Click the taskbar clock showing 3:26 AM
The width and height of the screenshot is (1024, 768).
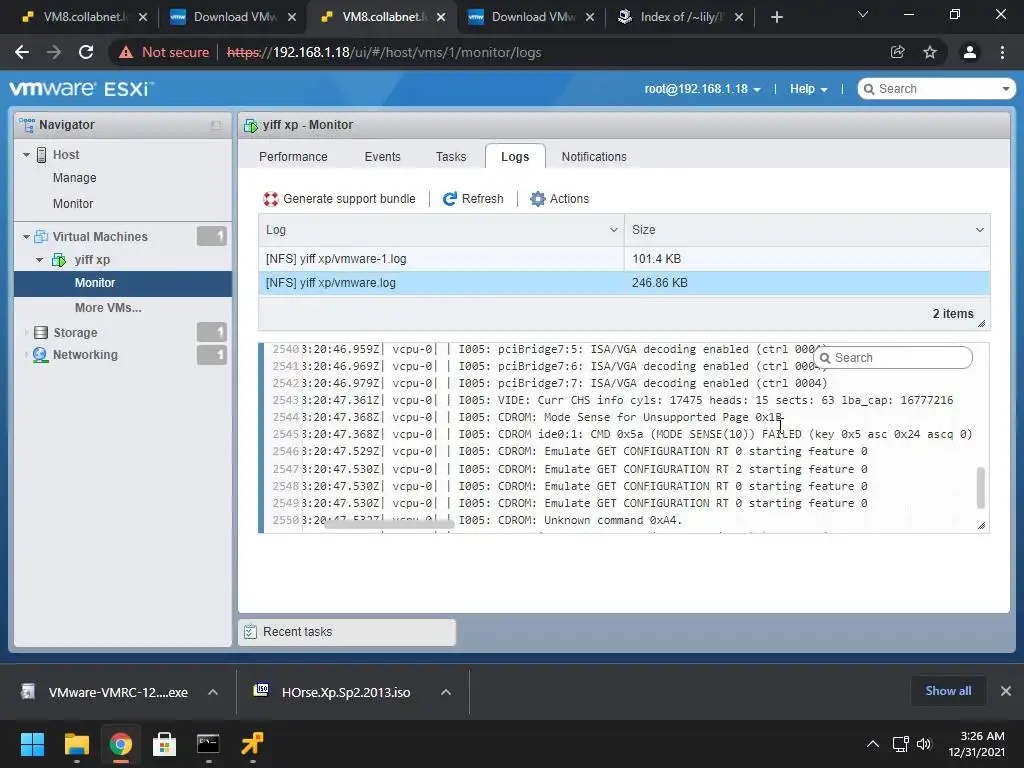point(976,744)
